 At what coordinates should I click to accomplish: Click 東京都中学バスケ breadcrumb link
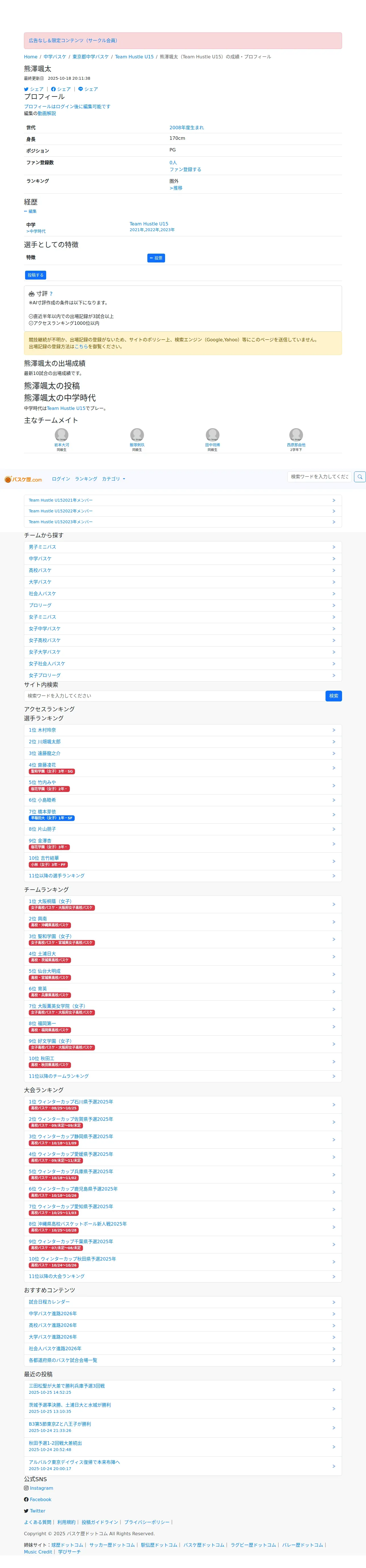[x=91, y=57]
